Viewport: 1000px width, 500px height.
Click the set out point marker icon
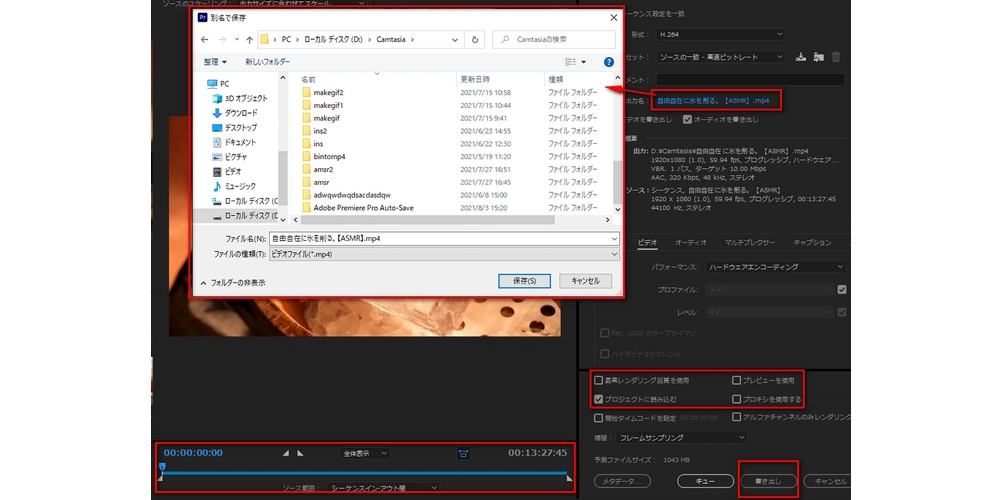(300, 453)
